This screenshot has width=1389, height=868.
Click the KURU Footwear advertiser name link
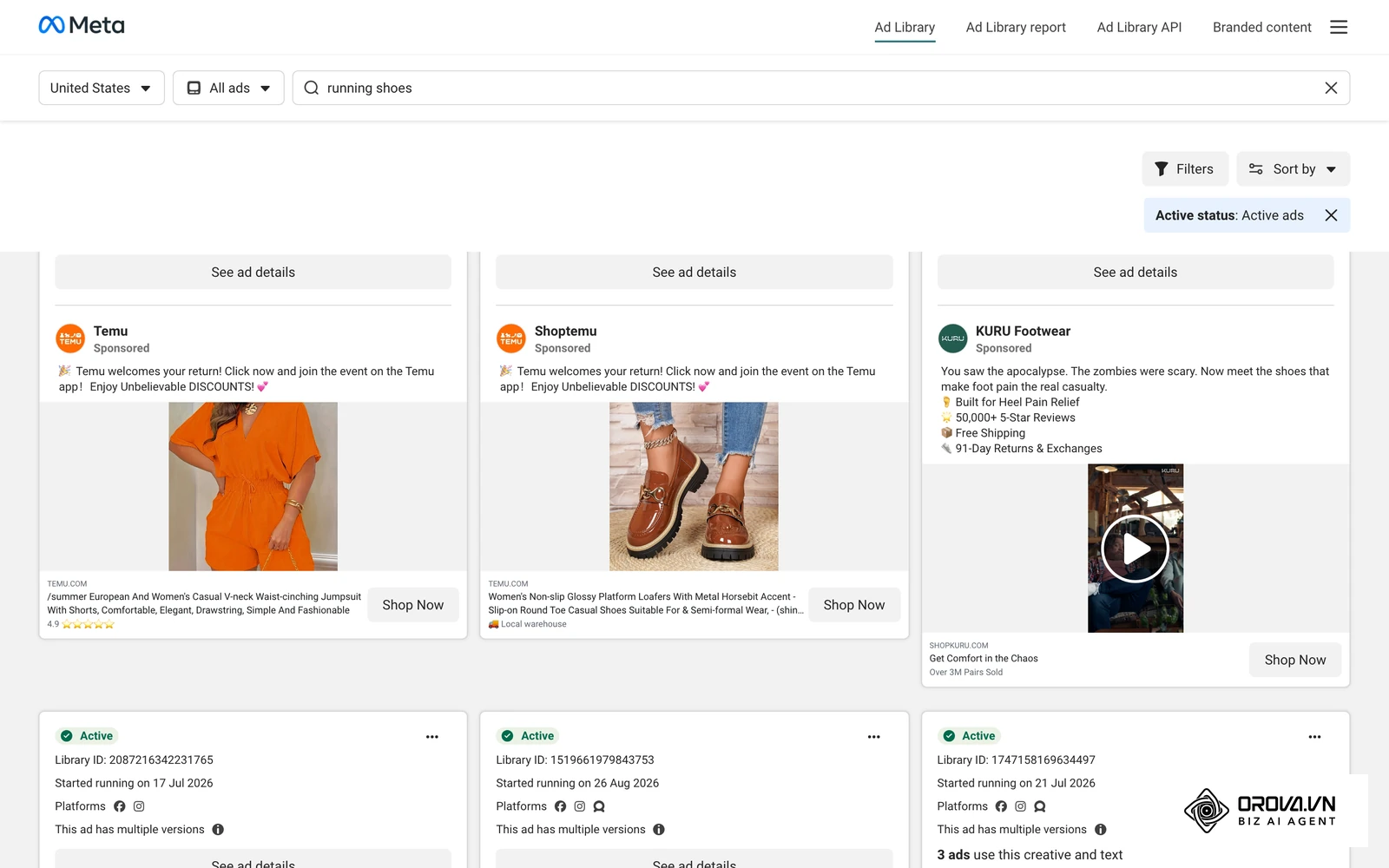1023,331
